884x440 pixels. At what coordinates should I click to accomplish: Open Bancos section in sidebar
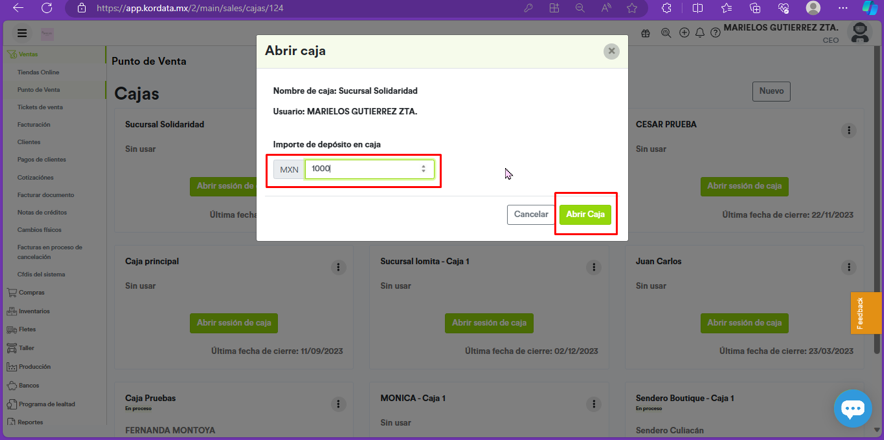coord(29,385)
